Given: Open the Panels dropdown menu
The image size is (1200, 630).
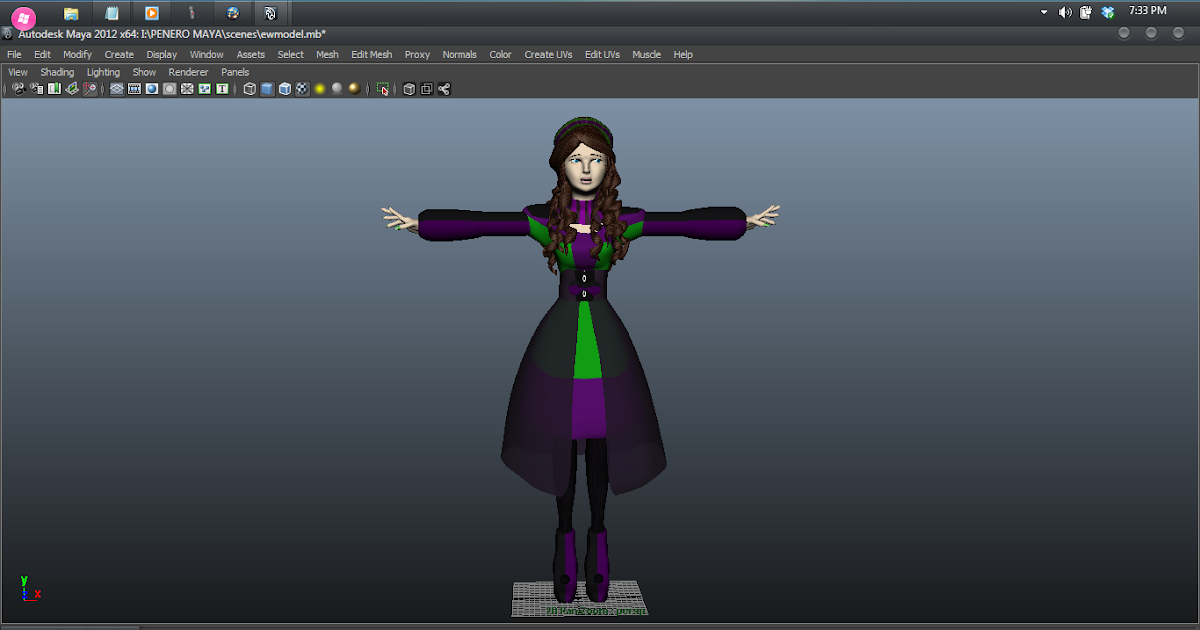Looking at the screenshot, I should click(234, 71).
